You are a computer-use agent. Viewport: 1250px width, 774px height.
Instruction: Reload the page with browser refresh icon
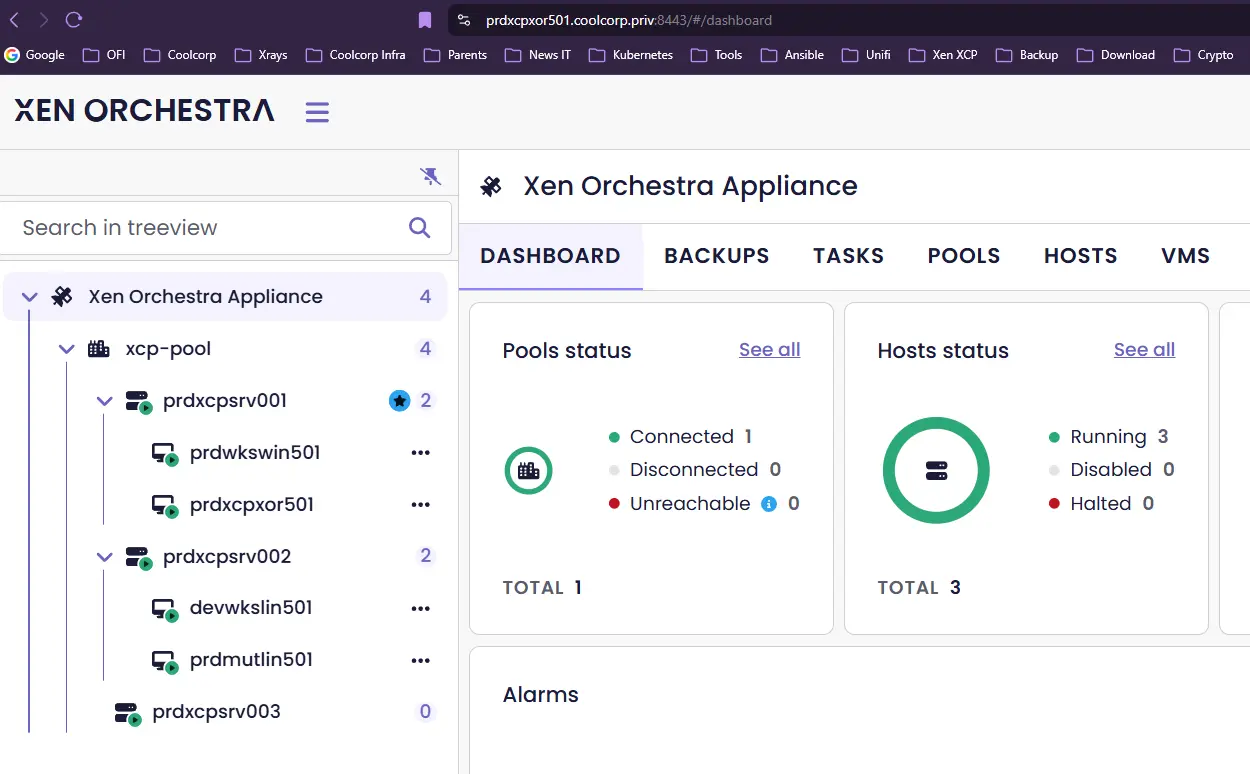[x=73, y=20]
